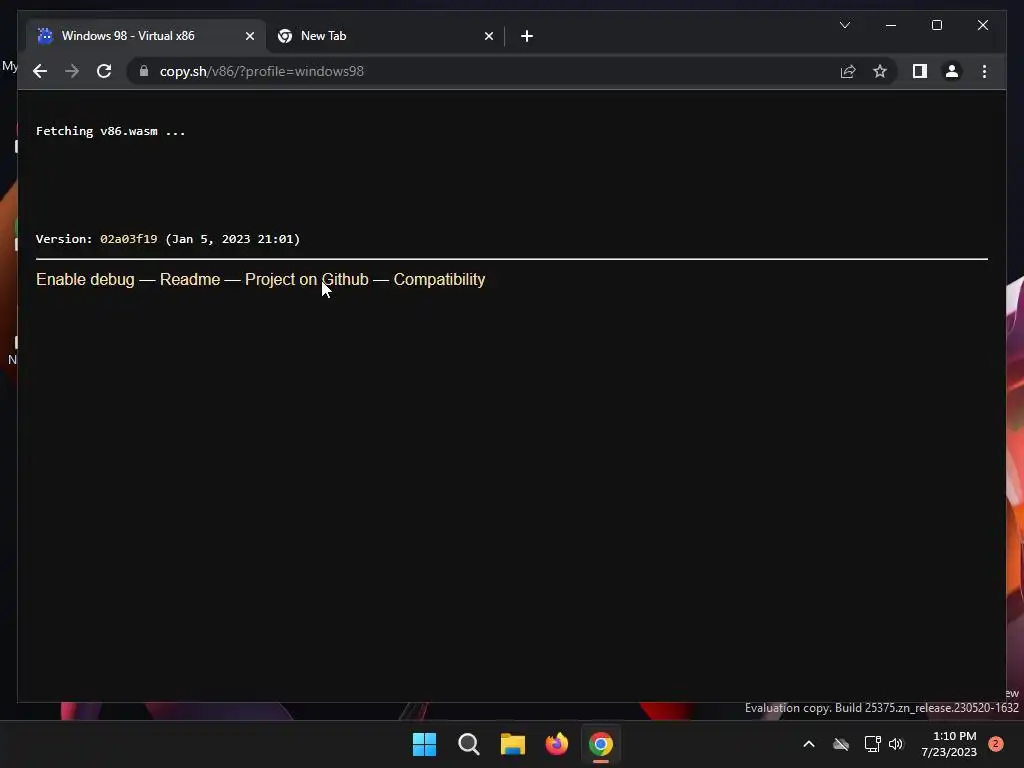Open the notification badge showing 2
Viewport: 1024px width, 768px height.
[995, 743]
